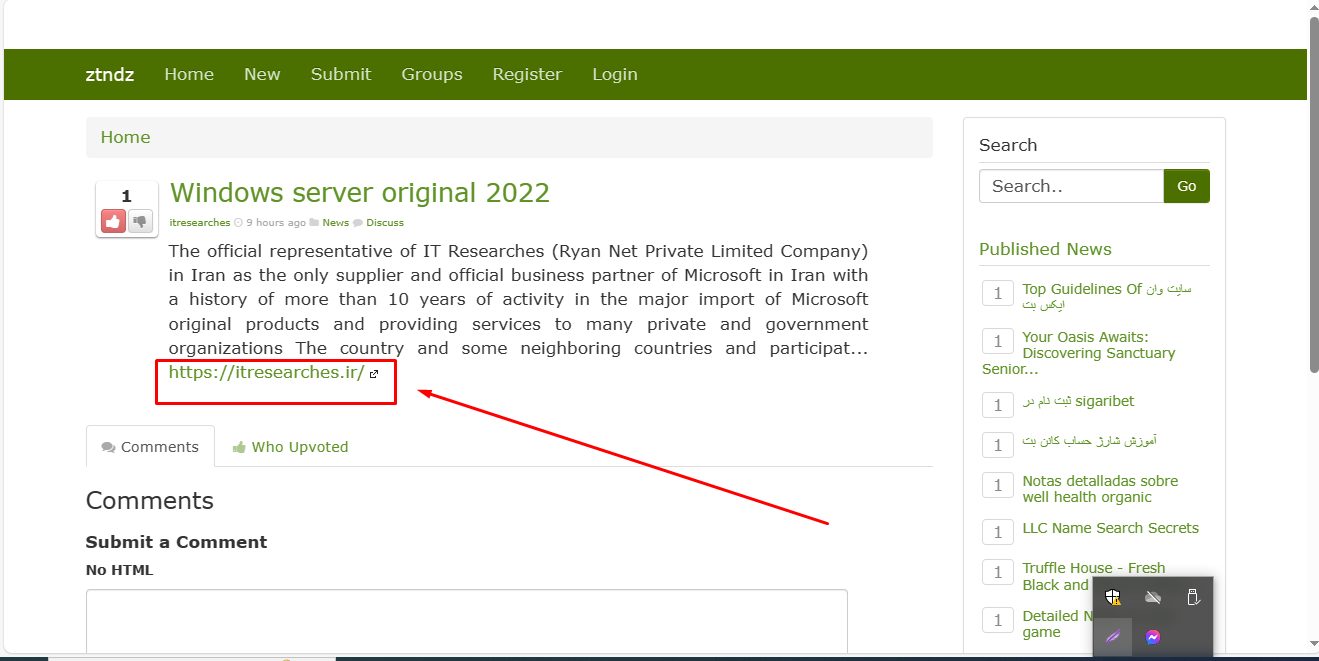Open the itresearches author profile link
This screenshot has height=661, width=1319.
(200, 223)
